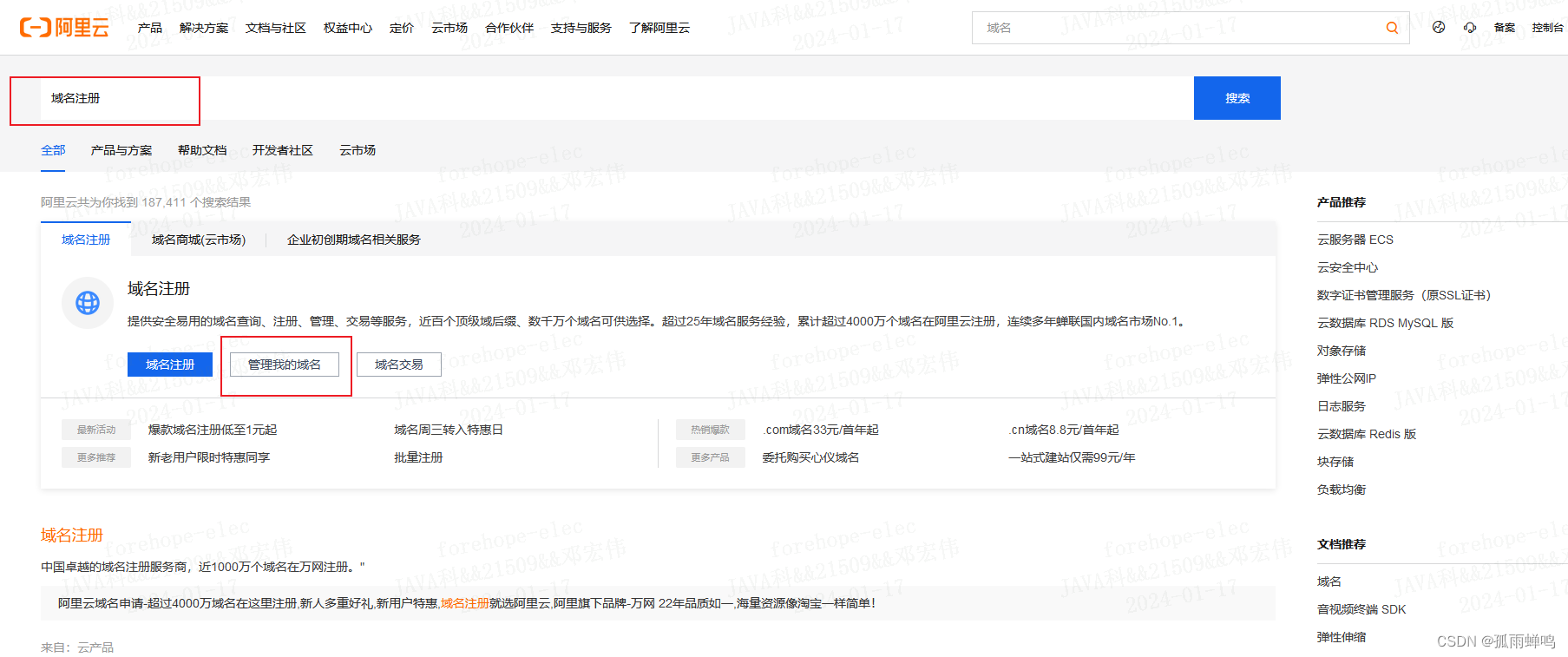
Task: Open 数字证书管理服务 (原SSL证书) link
Action: click(x=1404, y=295)
